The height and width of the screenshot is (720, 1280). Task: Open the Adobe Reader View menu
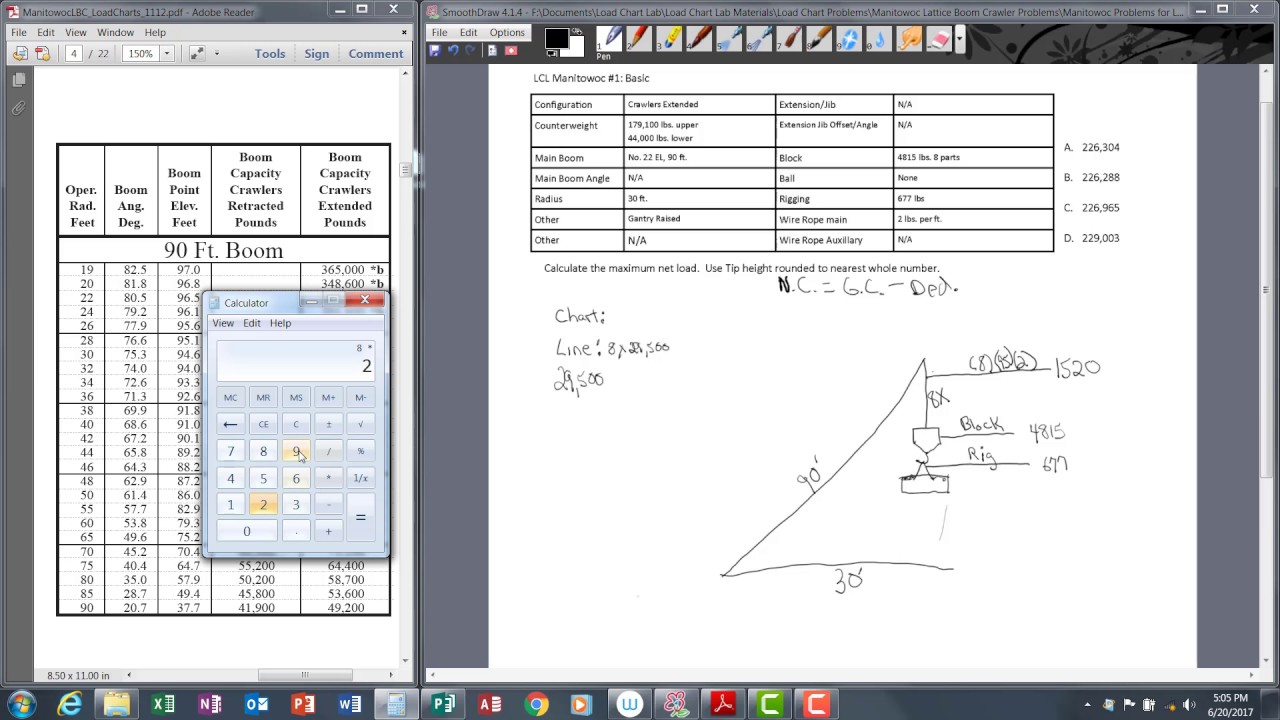point(75,32)
